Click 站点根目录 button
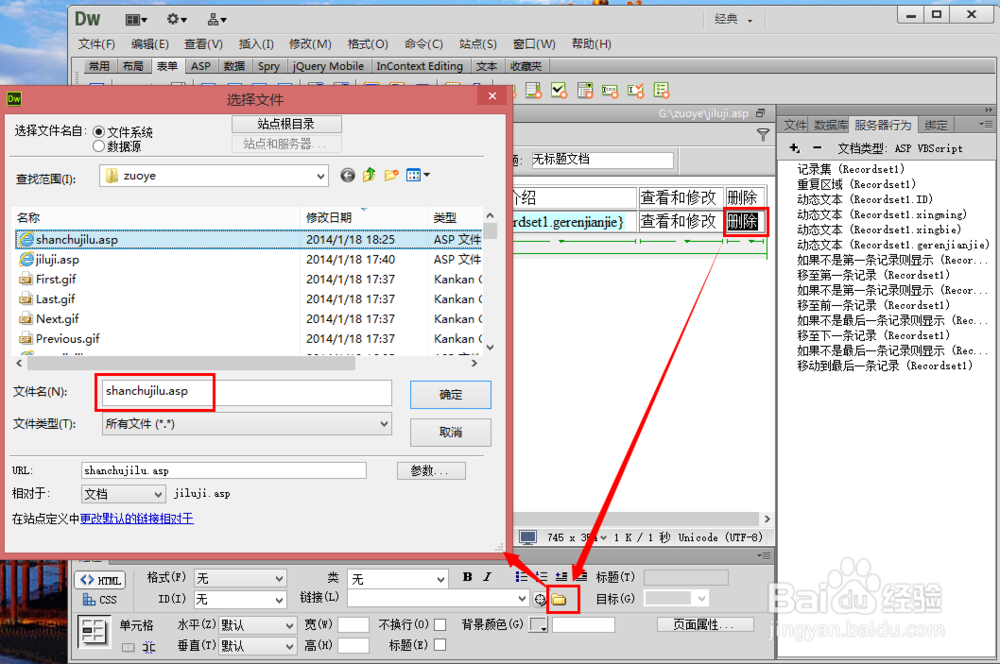The width and height of the screenshot is (1000, 664). (x=286, y=124)
